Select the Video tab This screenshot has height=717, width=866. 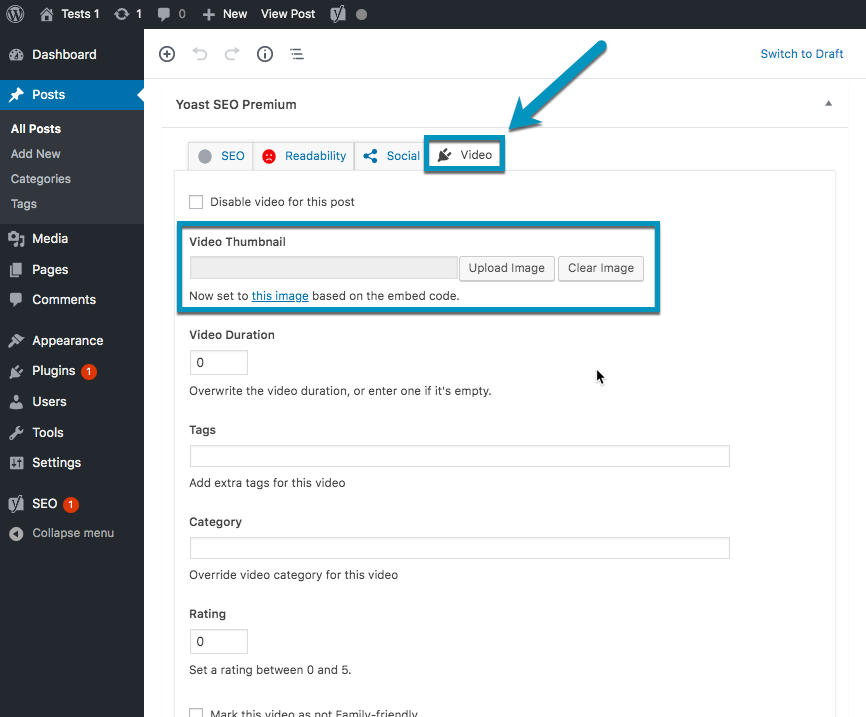pyautogui.click(x=464, y=155)
